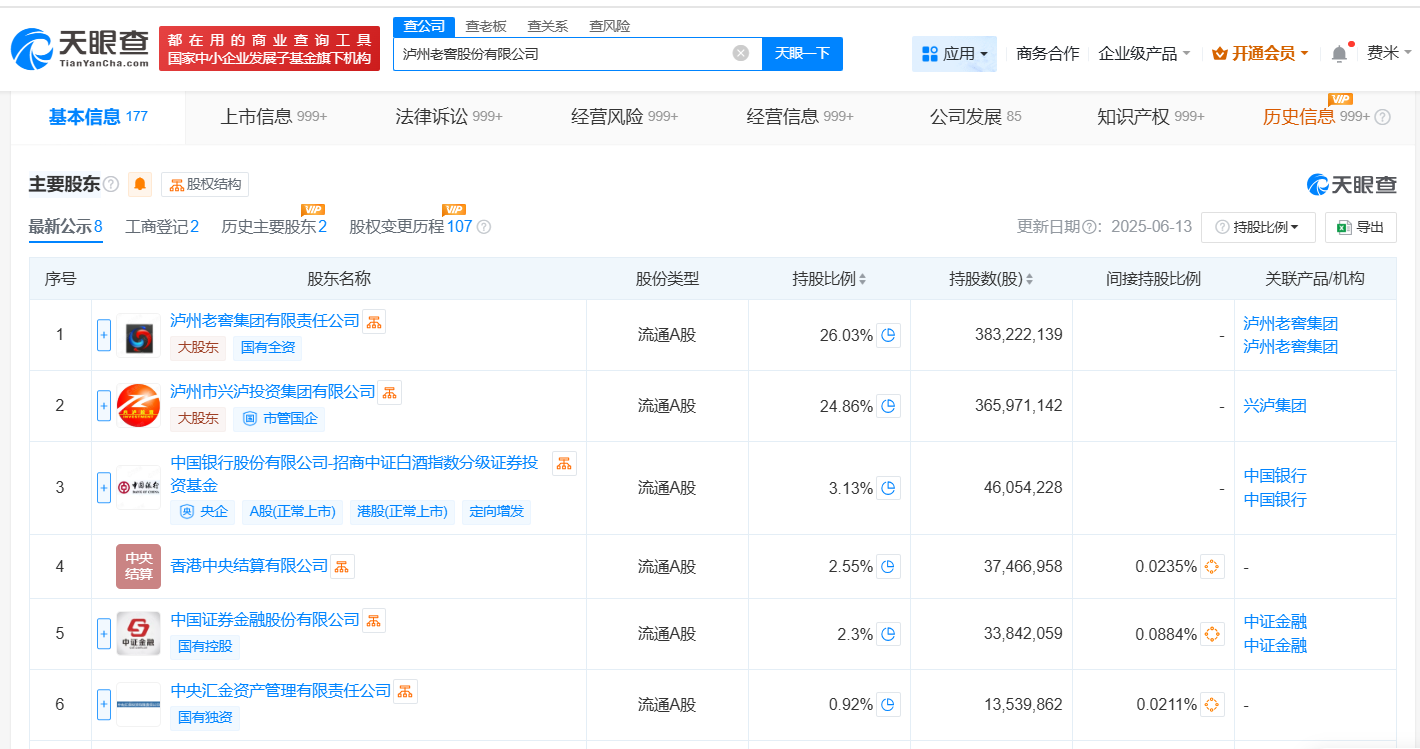Open the 应用 dropdown menu
1420x749 pixels.
(x=954, y=54)
